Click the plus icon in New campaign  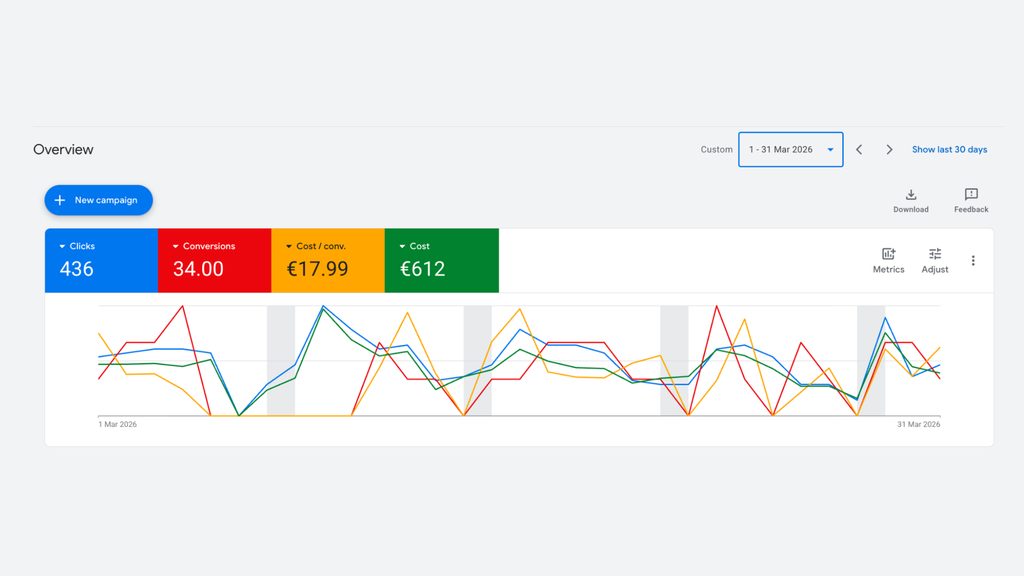pyautogui.click(x=59, y=200)
